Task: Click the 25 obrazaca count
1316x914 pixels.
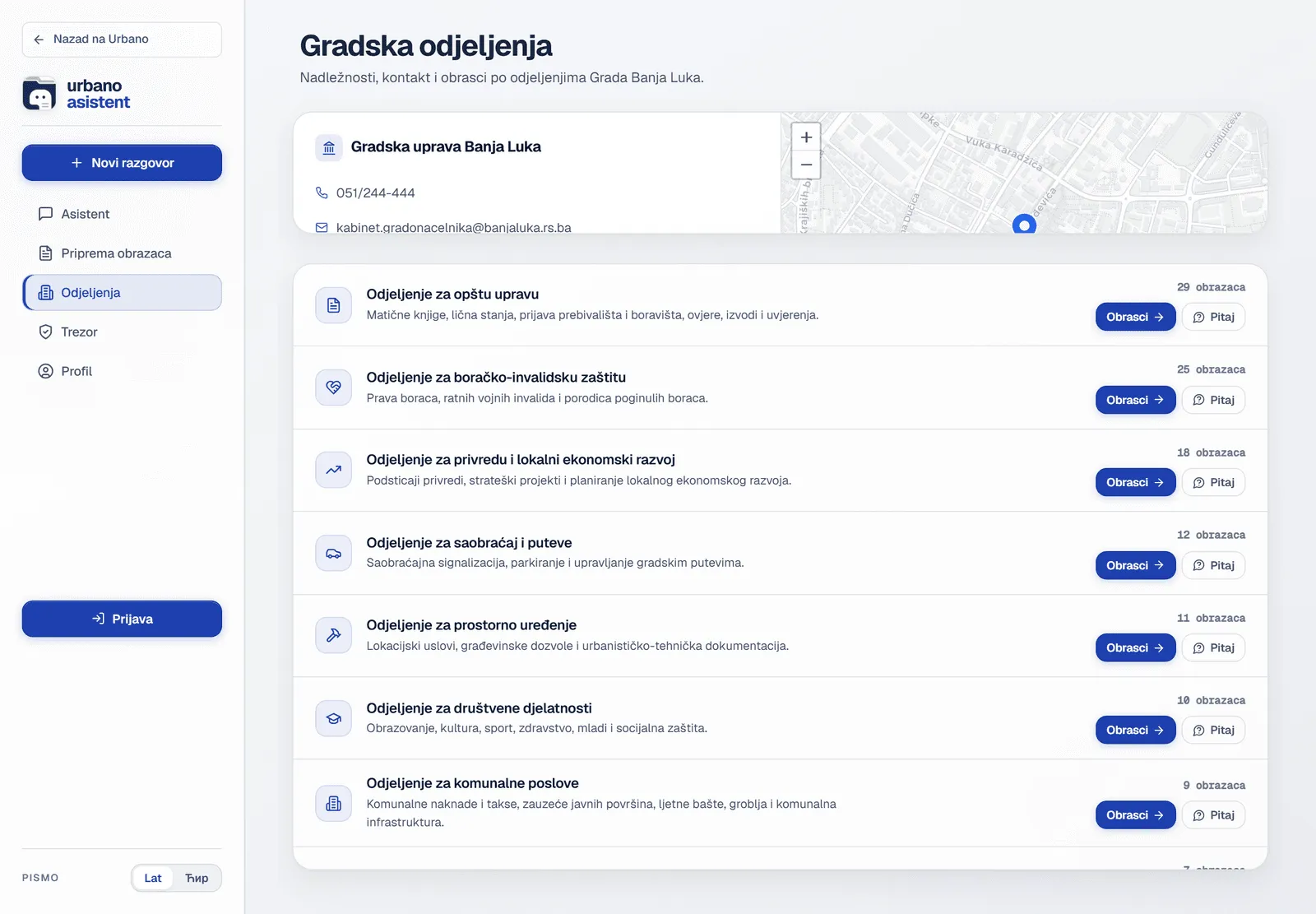Action: [x=1211, y=369]
